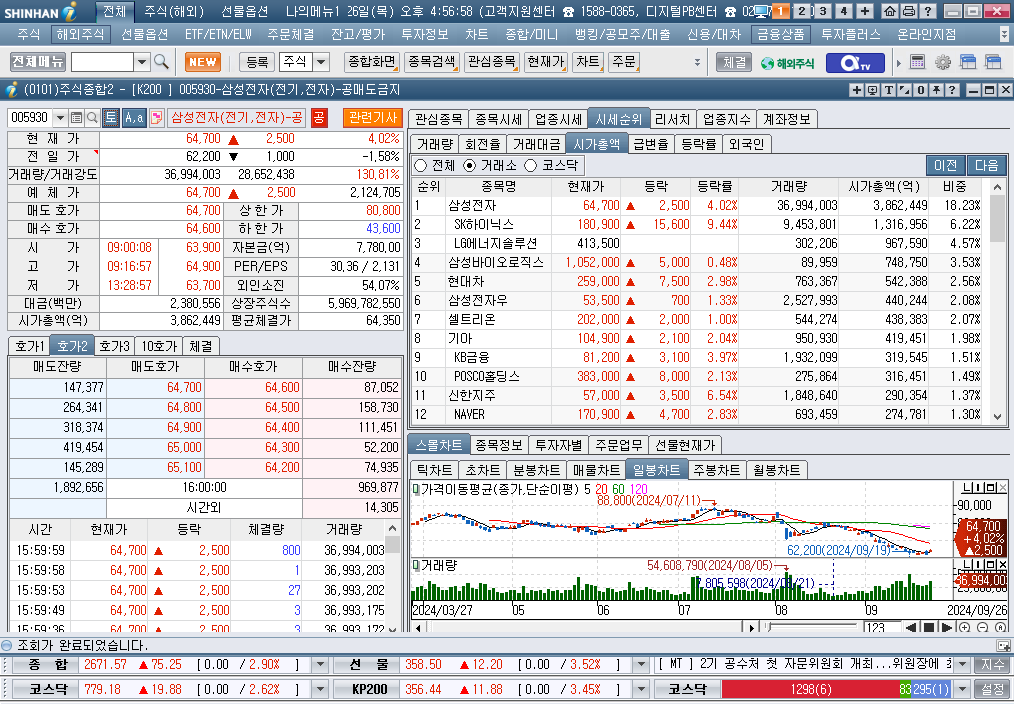Screen dimensions: 1014x704
Task: Toggle the red 공 short-sale indicator
Action: pos(319,118)
